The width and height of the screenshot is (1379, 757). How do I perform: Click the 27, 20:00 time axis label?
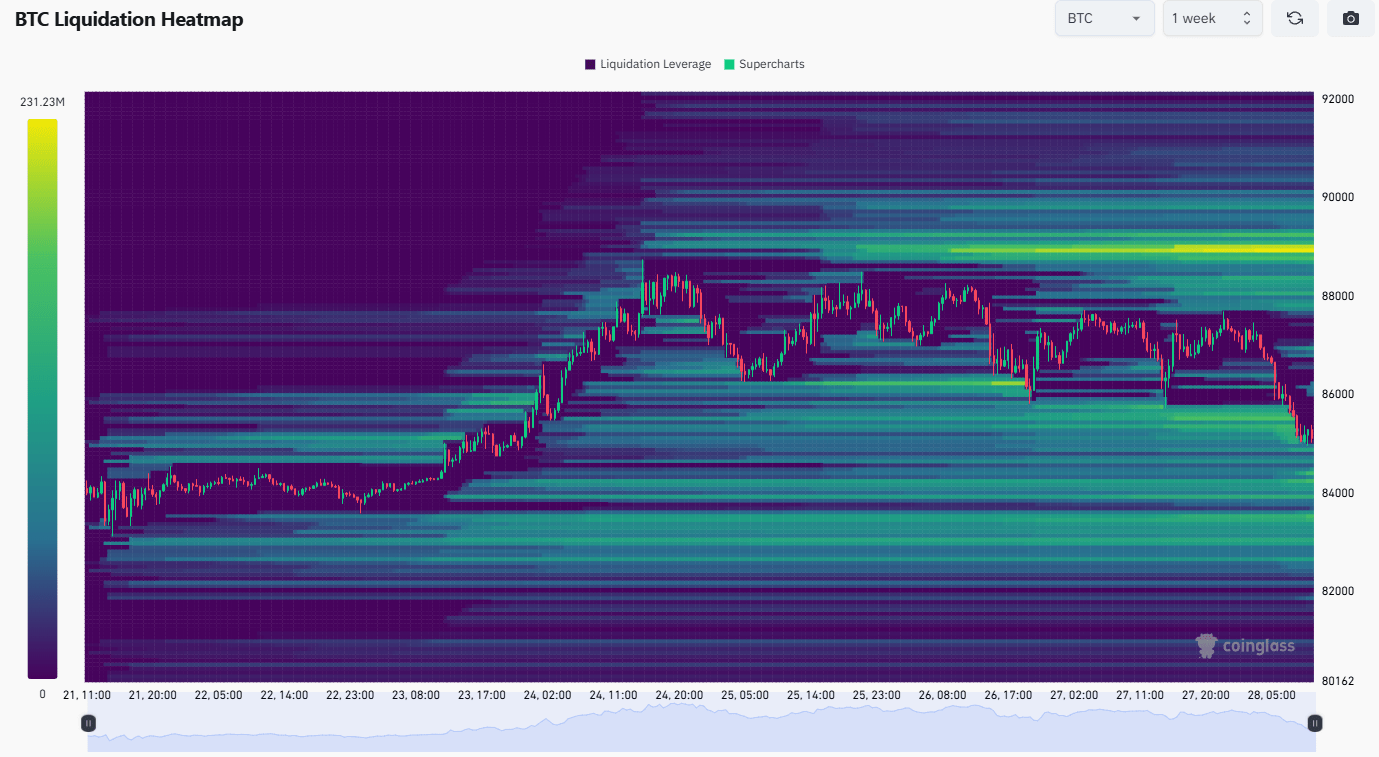(1206, 695)
